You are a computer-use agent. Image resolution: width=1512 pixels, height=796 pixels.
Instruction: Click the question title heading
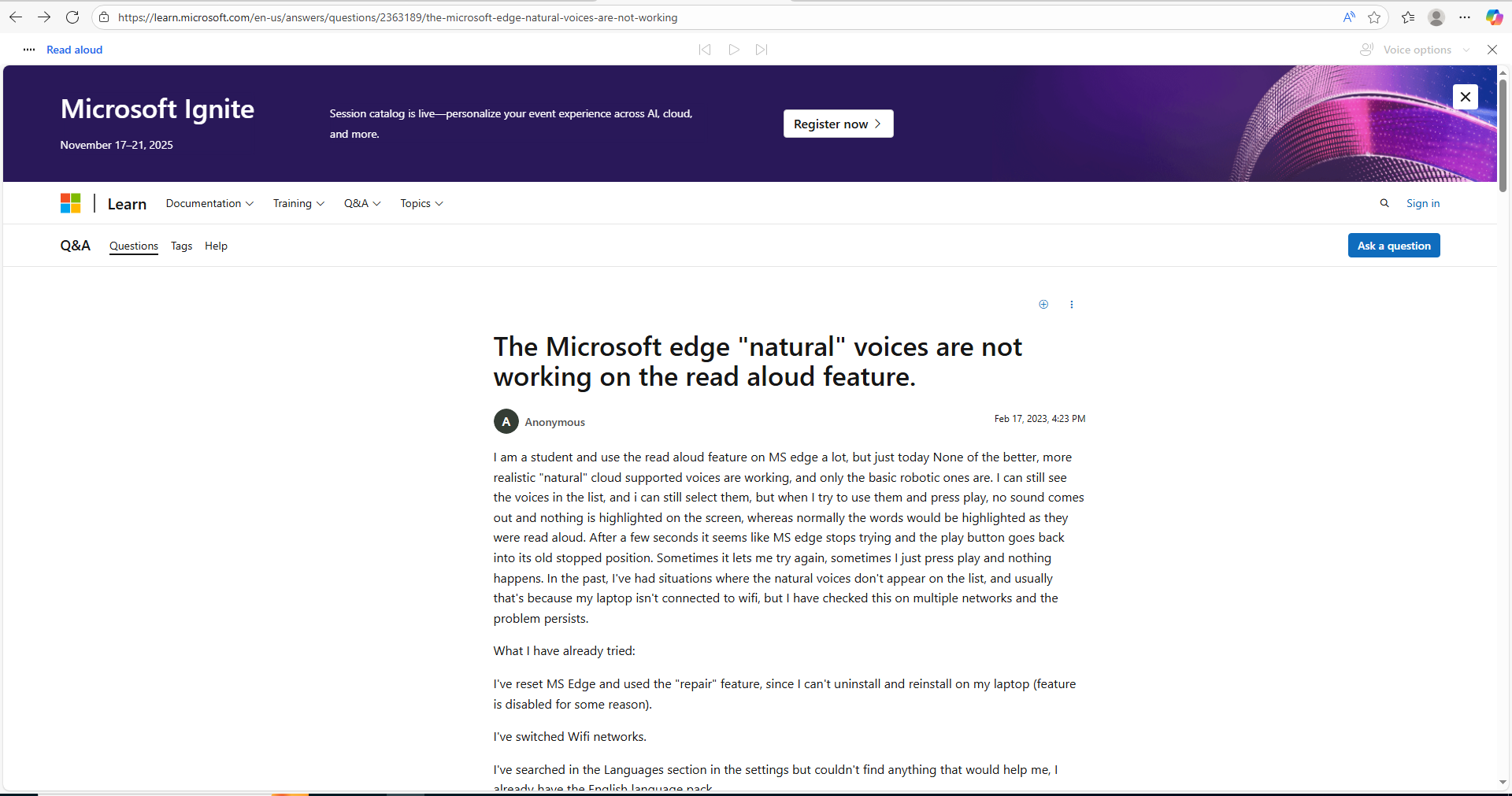click(x=758, y=361)
